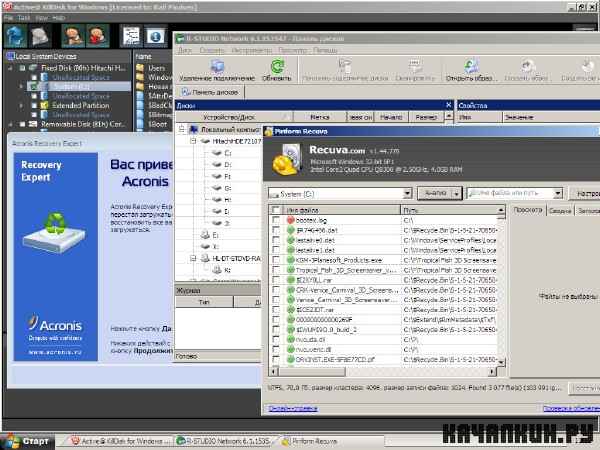The image size is (600, 450).
Task: Check the bootex.log file checkbox
Action: tap(276, 220)
